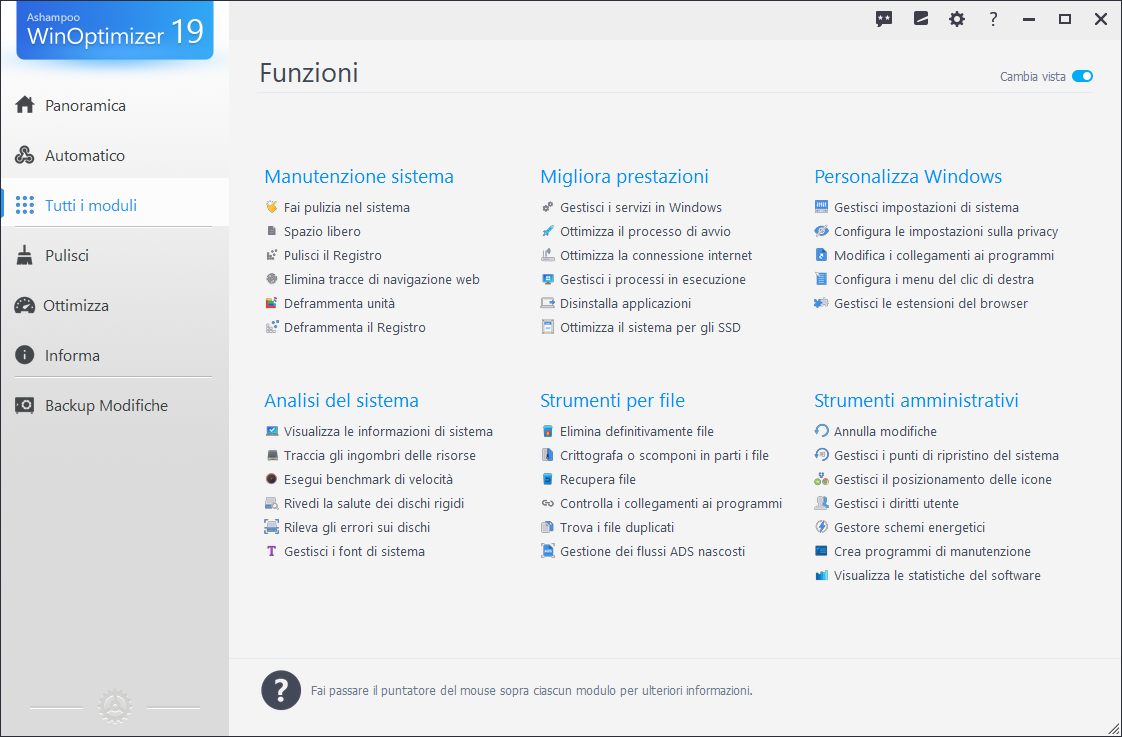The height and width of the screenshot is (737, 1122).
Task: Open Configura le impostazioni sulla privacy
Action: (946, 231)
